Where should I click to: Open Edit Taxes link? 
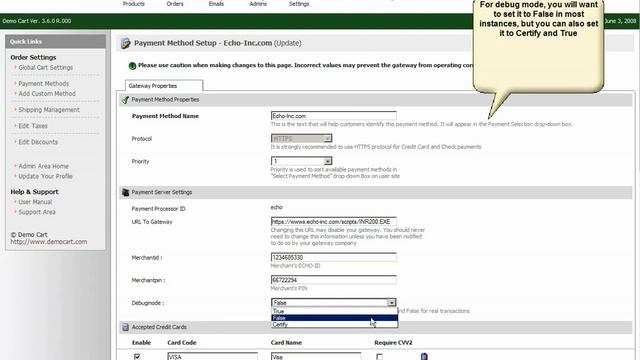33,126
